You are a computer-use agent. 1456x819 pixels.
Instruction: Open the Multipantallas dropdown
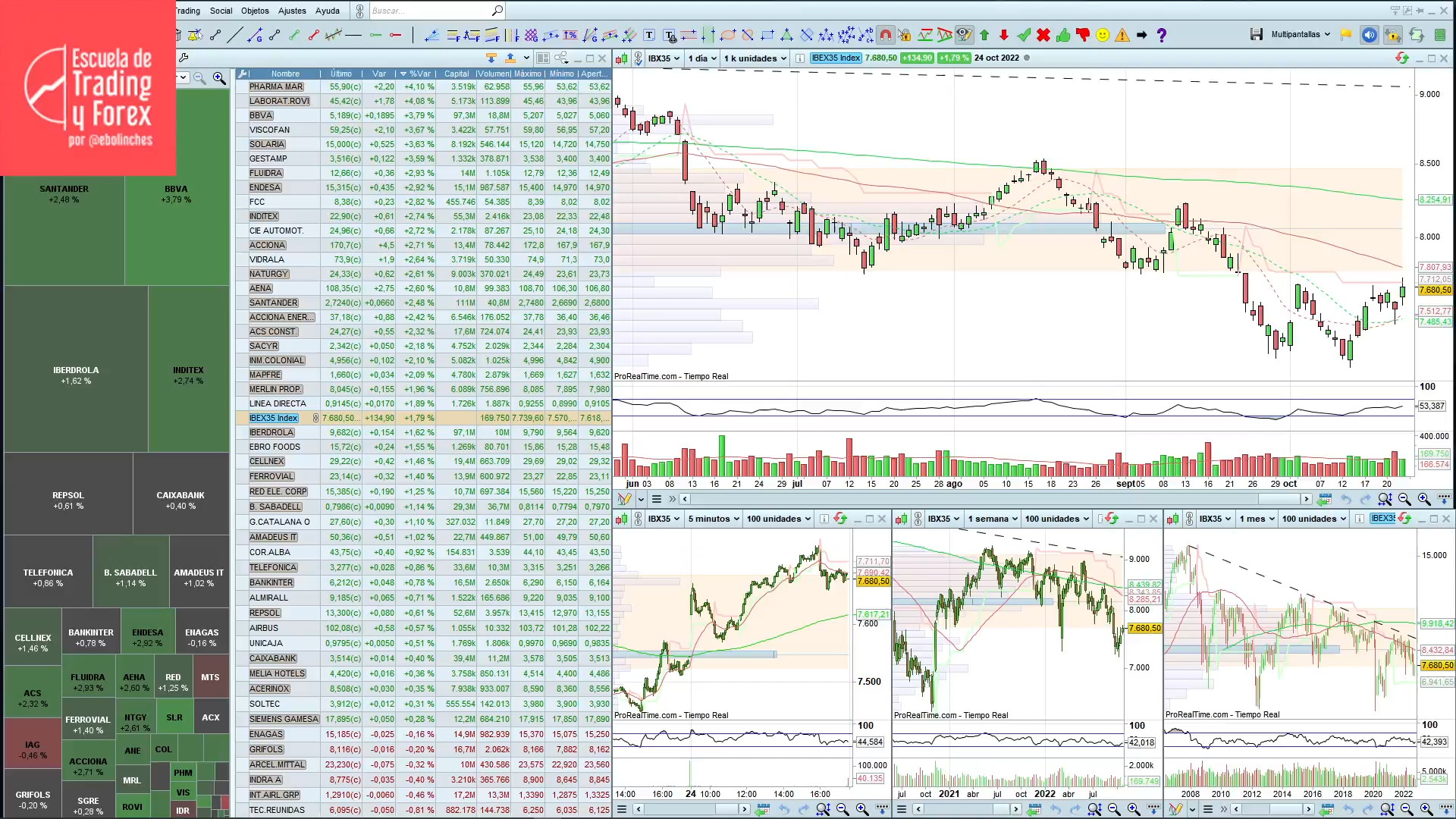click(1301, 35)
